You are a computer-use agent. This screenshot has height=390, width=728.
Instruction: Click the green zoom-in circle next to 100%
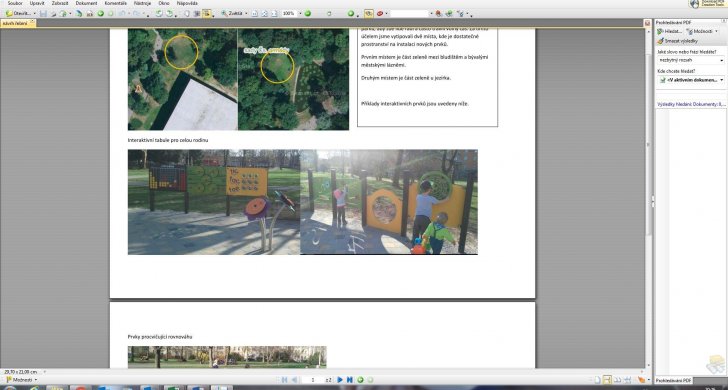tap(307, 14)
